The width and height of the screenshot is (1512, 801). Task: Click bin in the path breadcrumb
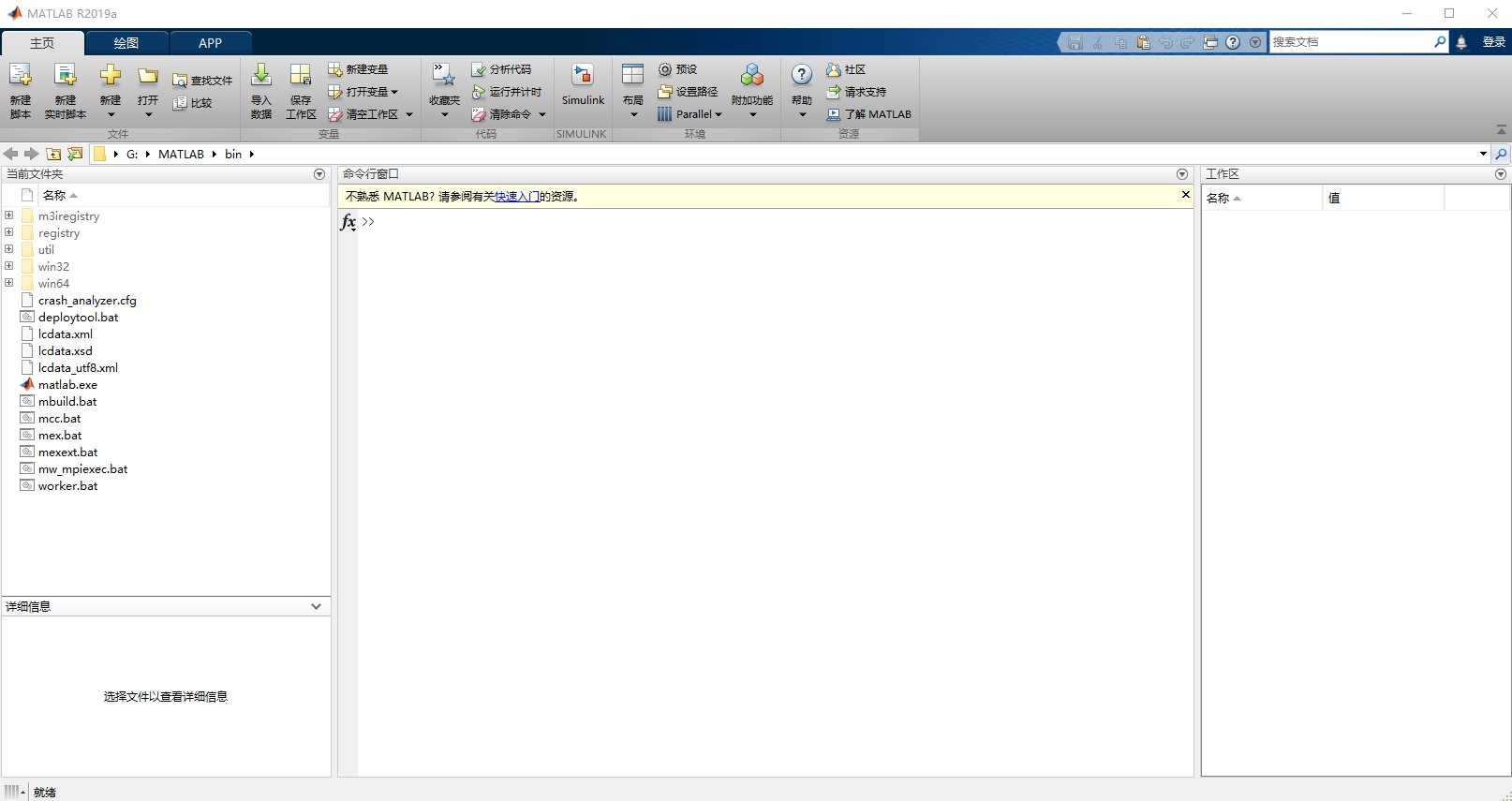click(233, 154)
